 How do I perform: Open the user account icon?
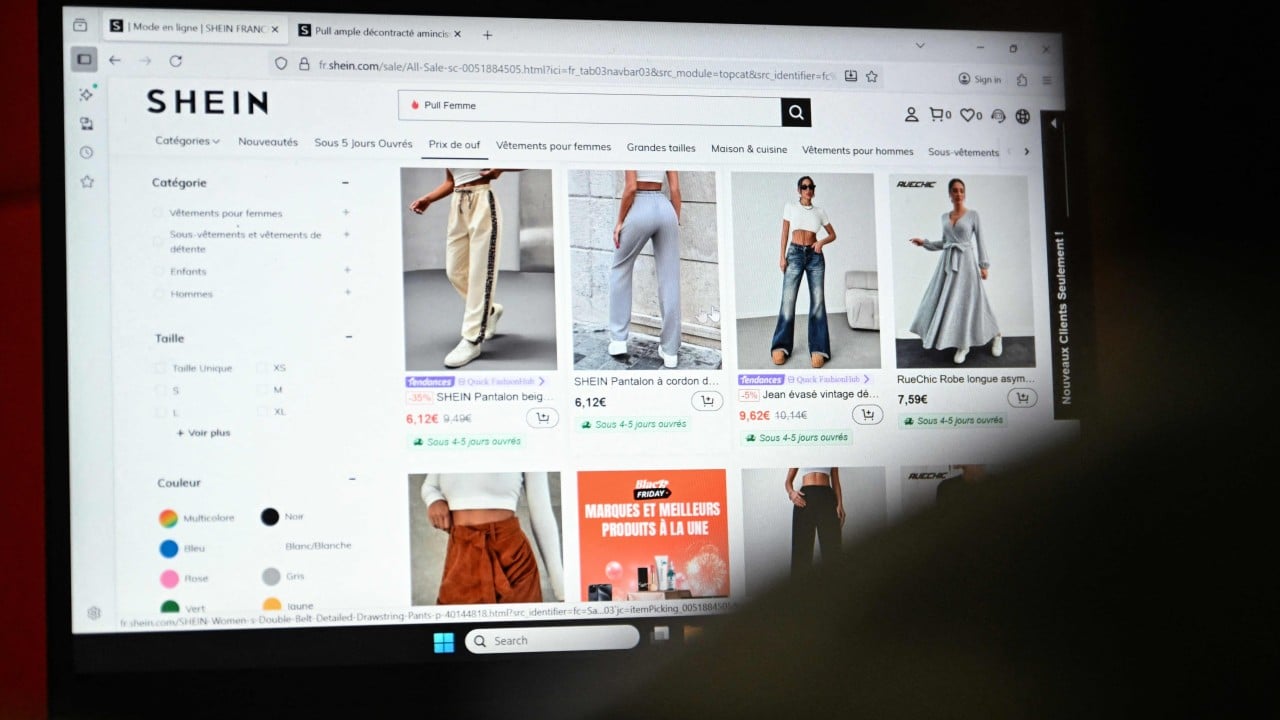click(x=911, y=115)
